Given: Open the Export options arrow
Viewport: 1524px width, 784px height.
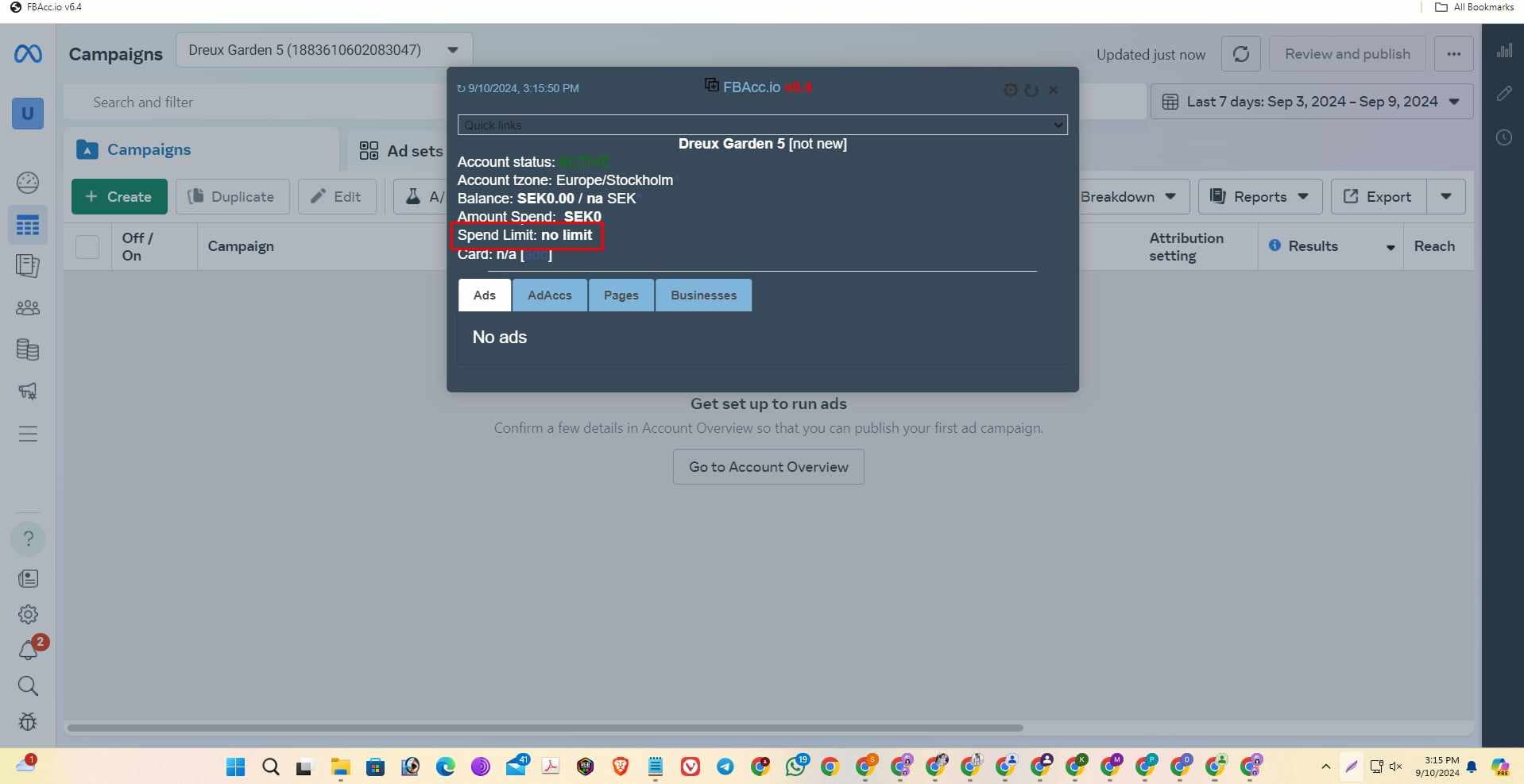Looking at the screenshot, I should 1446,197.
